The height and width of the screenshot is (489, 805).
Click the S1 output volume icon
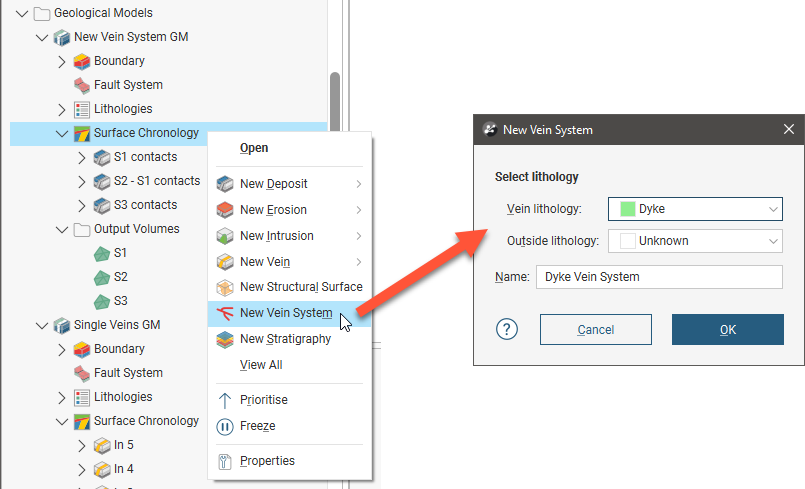[x=102, y=254]
